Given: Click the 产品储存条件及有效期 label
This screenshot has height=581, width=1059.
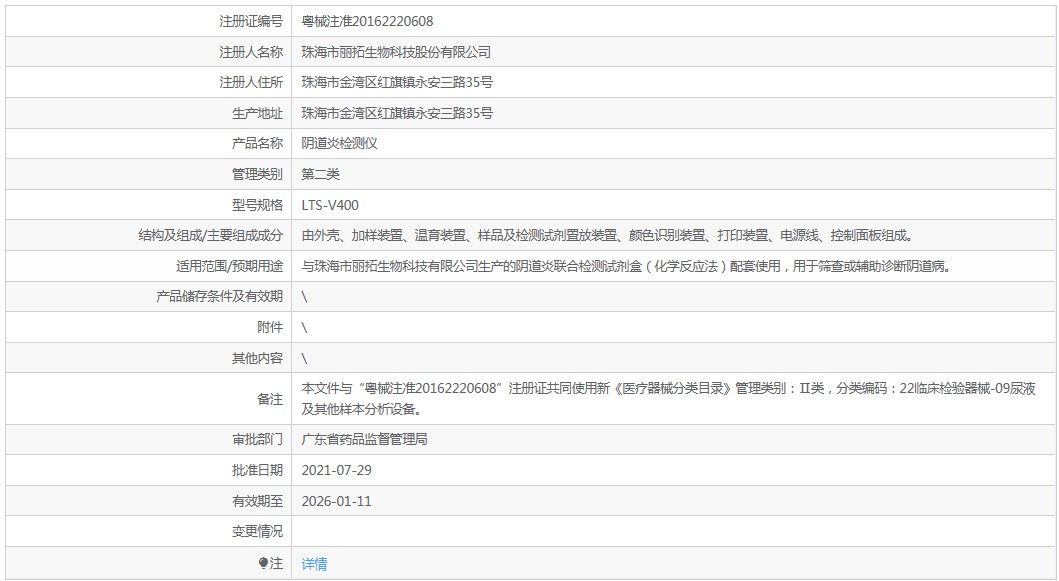Looking at the screenshot, I should click(219, 297).
